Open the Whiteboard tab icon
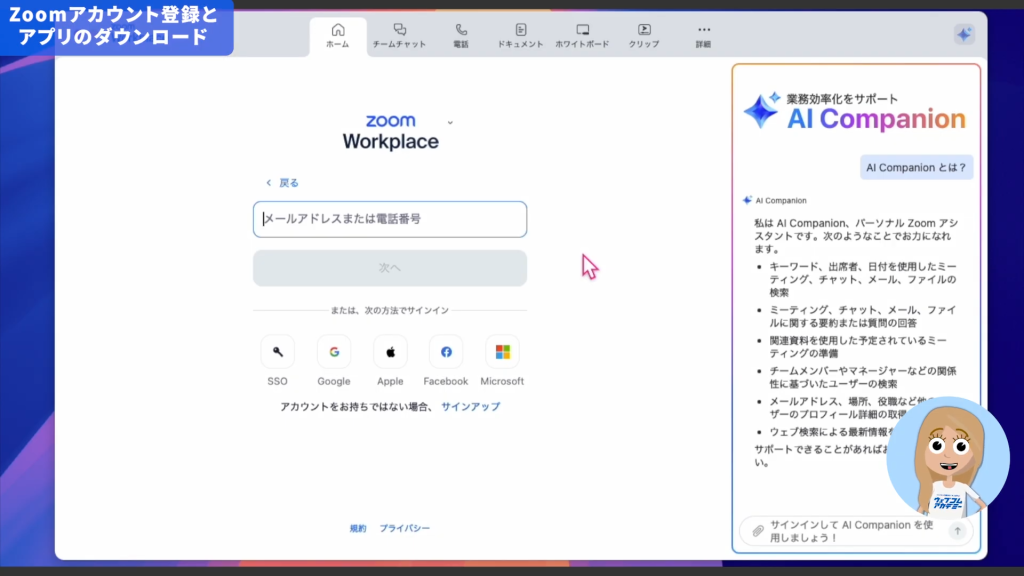This screenshot has height=576, width=1024. tap(583, 30)
